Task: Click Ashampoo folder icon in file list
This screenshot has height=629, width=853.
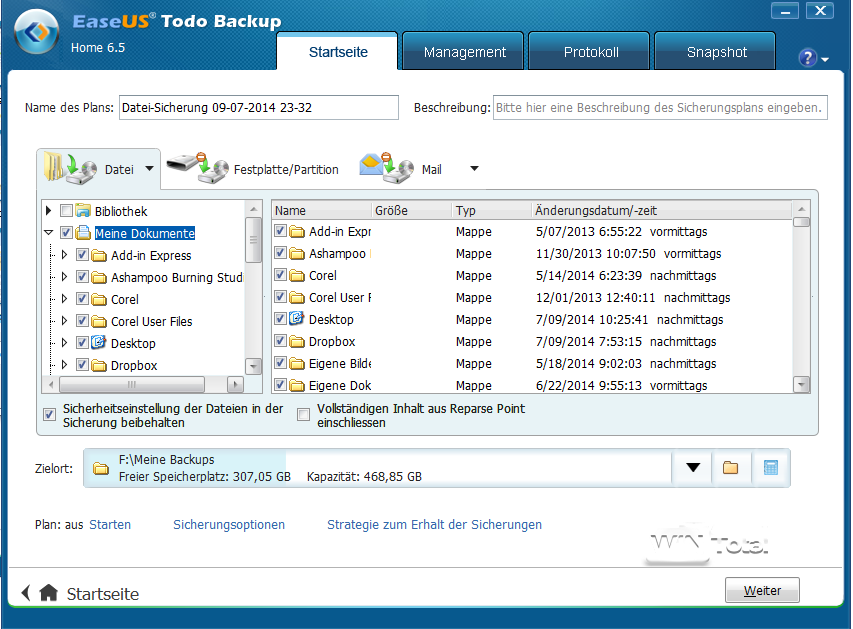Action: (297, 253)
